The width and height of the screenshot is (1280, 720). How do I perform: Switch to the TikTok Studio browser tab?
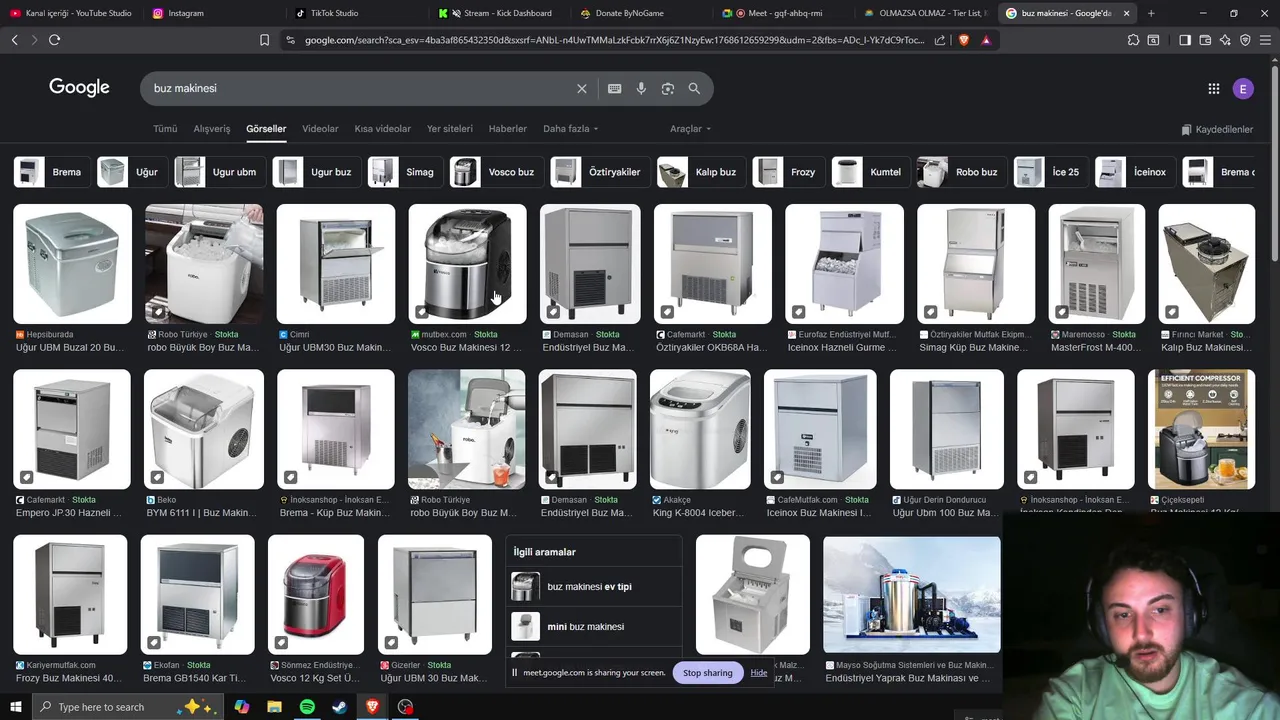pos(355,13)
